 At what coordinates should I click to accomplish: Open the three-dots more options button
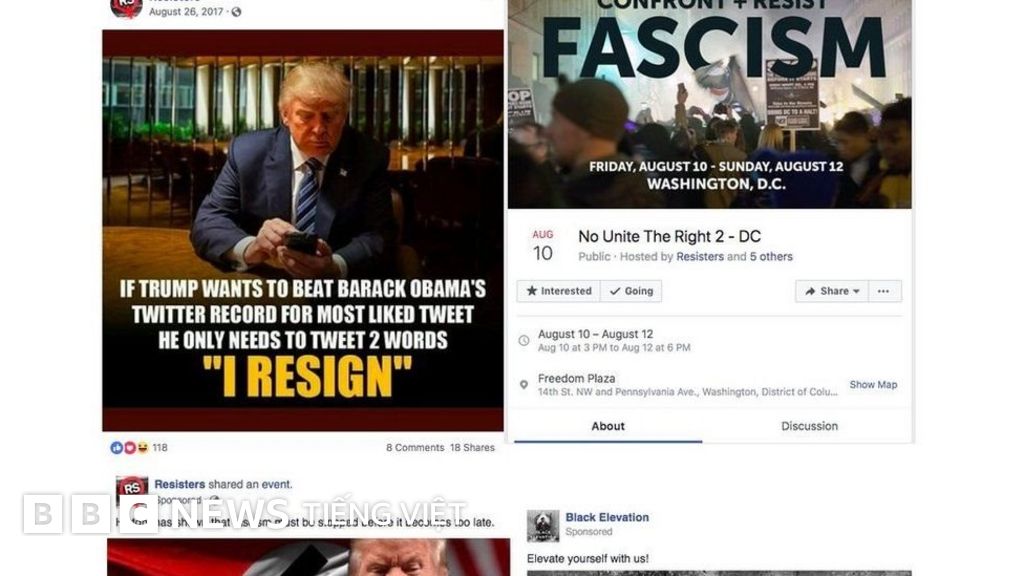coord(884,291)
